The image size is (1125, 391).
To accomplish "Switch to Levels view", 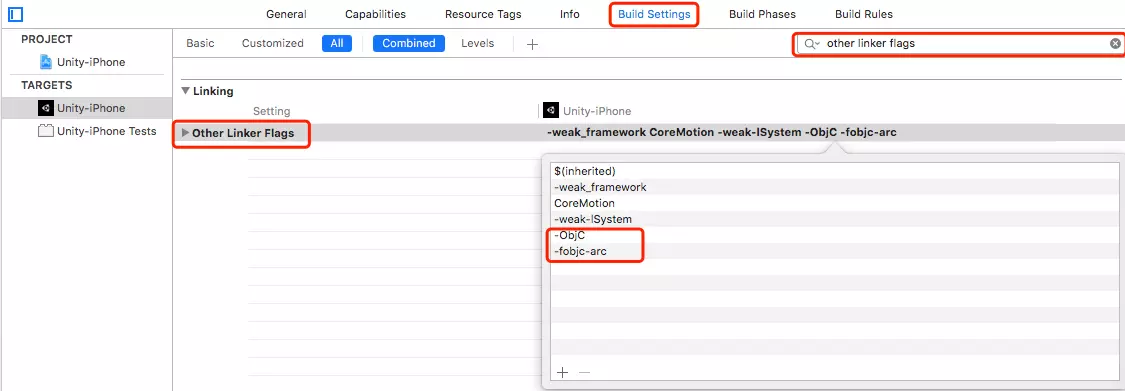I will pos(478,43).
